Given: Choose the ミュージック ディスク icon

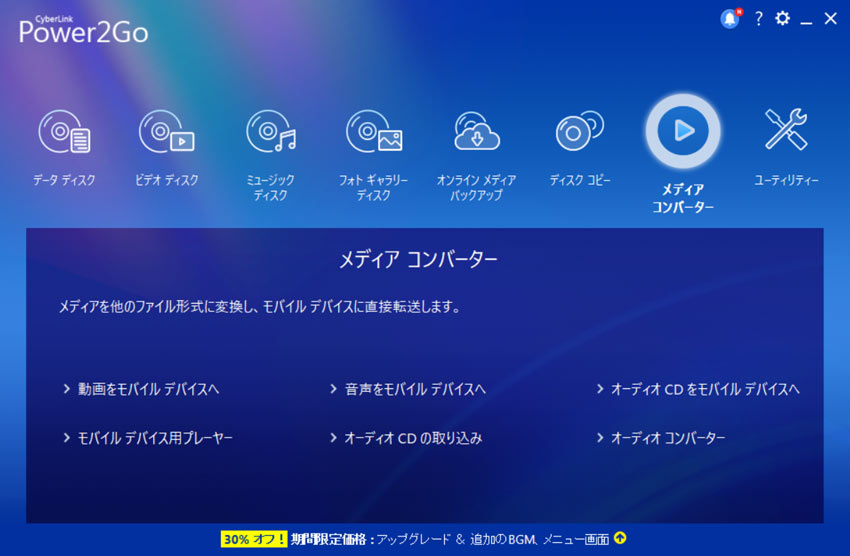Looking at the screenshot, I should 271,132.
